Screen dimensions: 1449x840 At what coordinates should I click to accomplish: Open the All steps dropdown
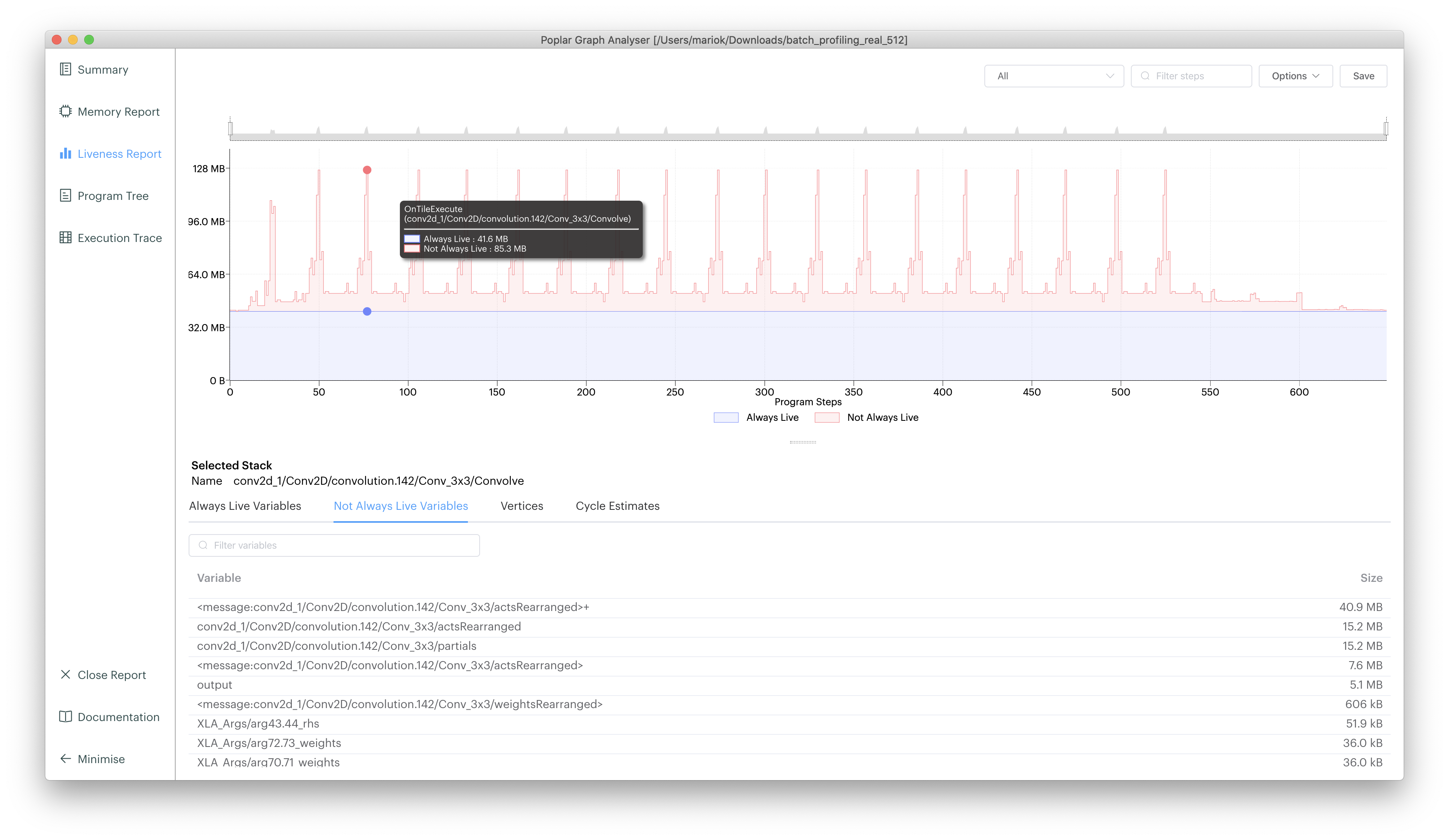pyautogui.click(x=1054, y=76)
